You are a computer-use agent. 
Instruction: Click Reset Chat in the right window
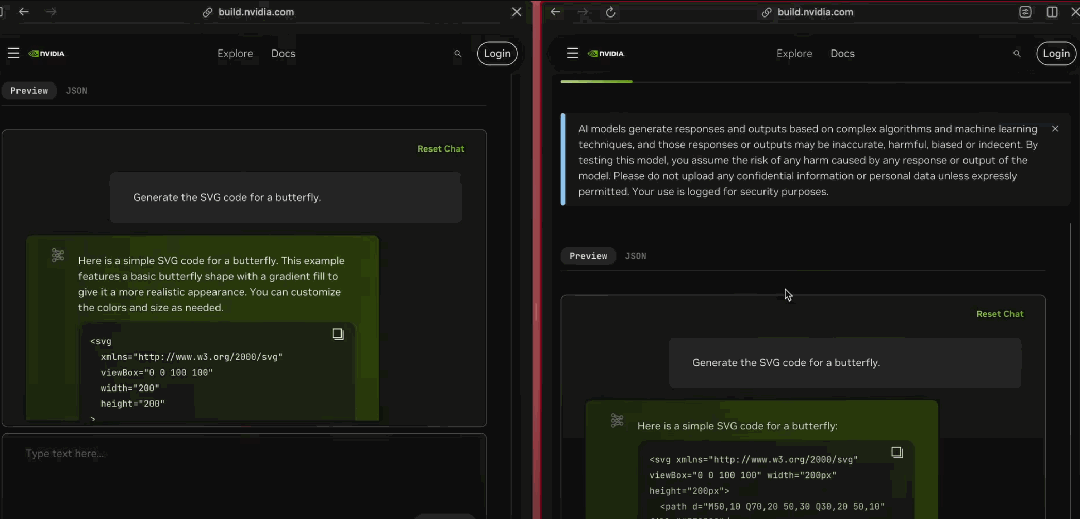pos(1000,314)
